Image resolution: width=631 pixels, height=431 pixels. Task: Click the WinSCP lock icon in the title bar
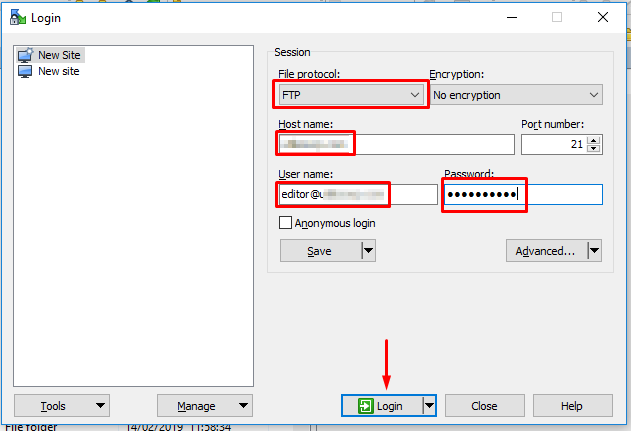(18, 18)
